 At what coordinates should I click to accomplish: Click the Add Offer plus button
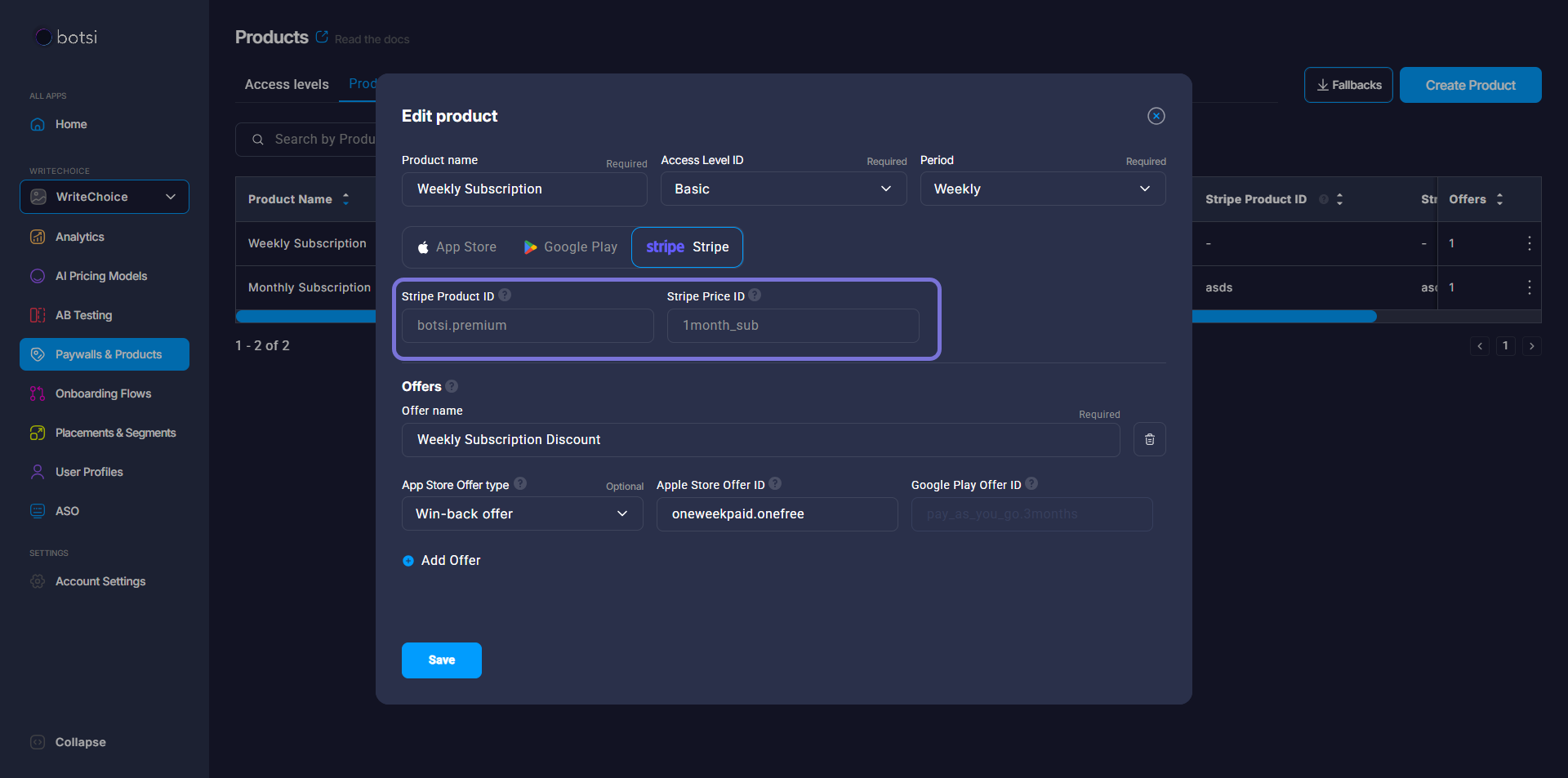tap(408, 561)
